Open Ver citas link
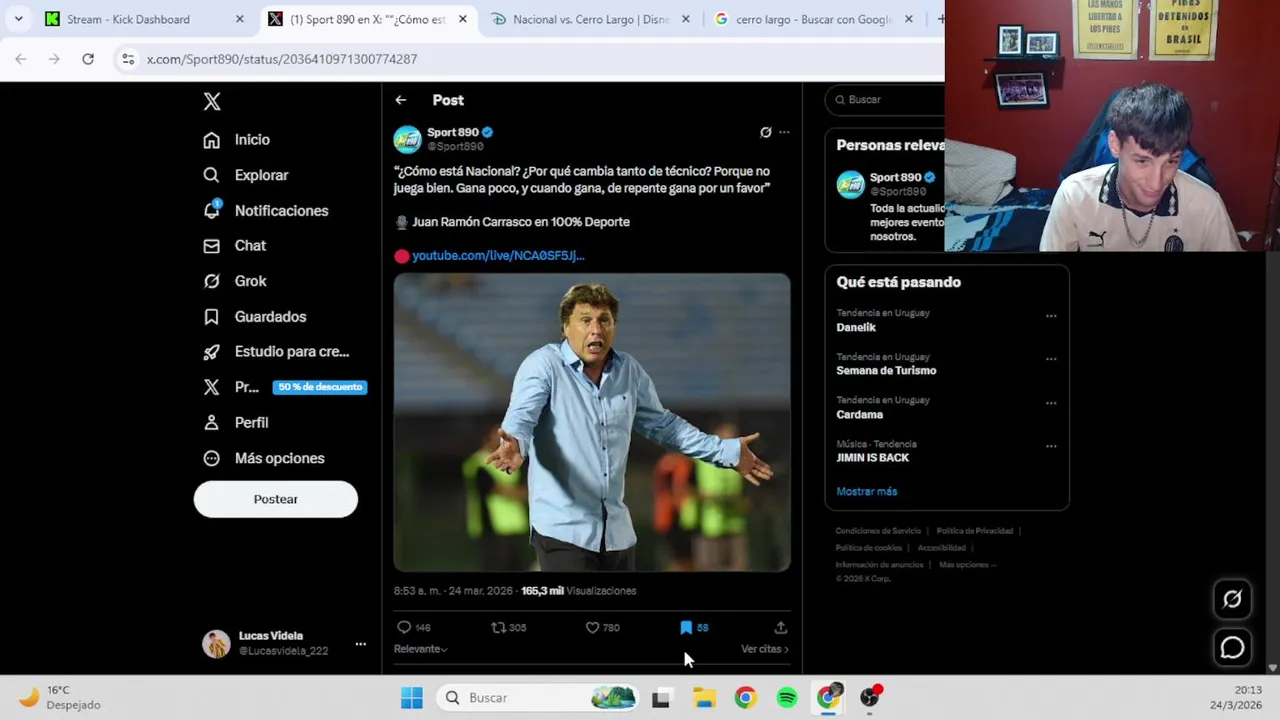This screenshot has height=720, width=1280. [765, 649]
